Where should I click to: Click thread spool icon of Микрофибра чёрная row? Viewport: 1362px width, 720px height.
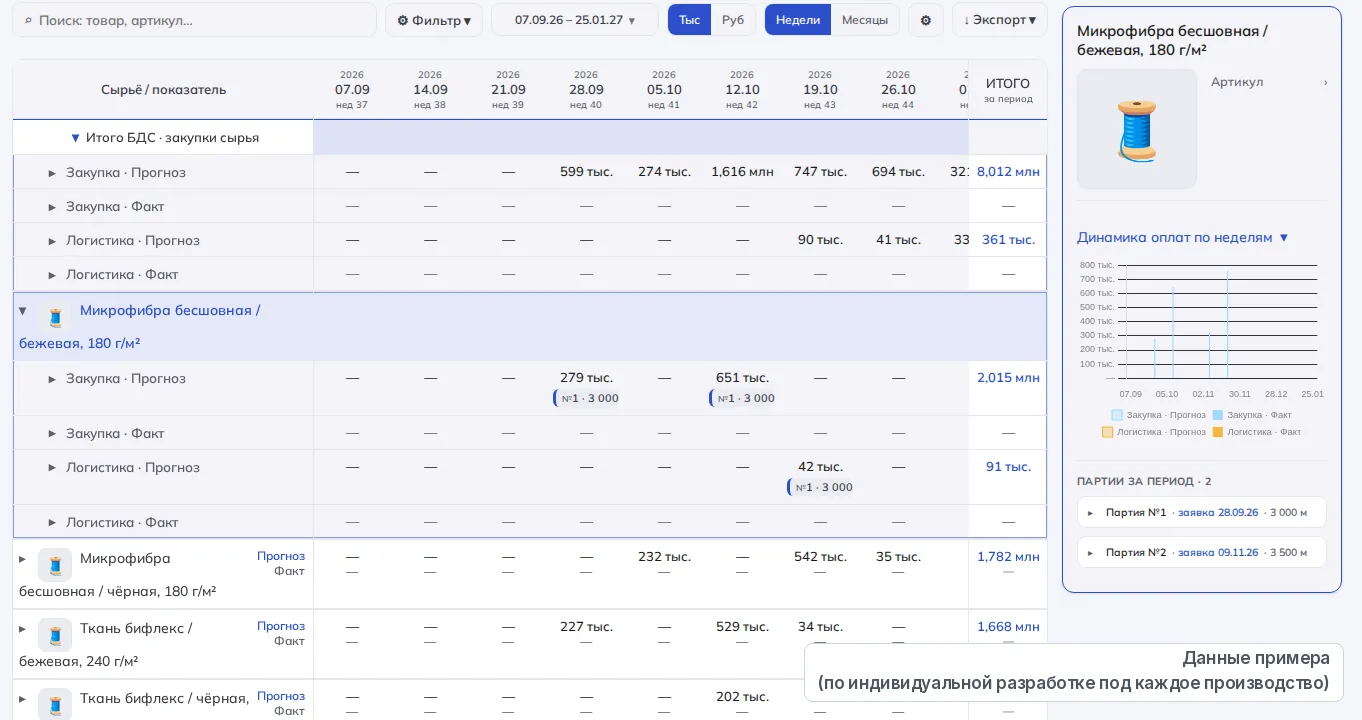point(55,565)
